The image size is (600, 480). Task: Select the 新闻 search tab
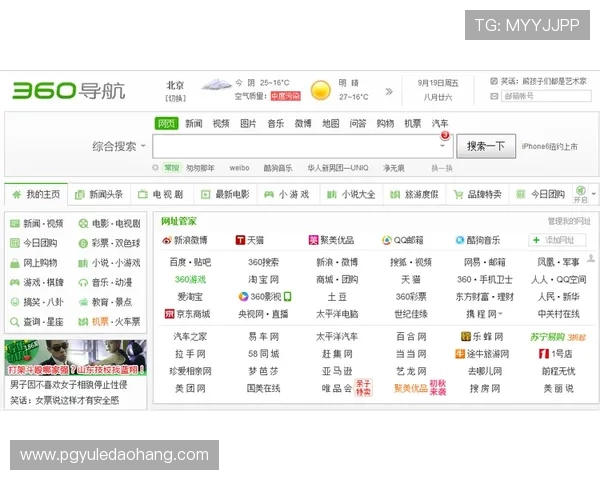click(194, 123)
